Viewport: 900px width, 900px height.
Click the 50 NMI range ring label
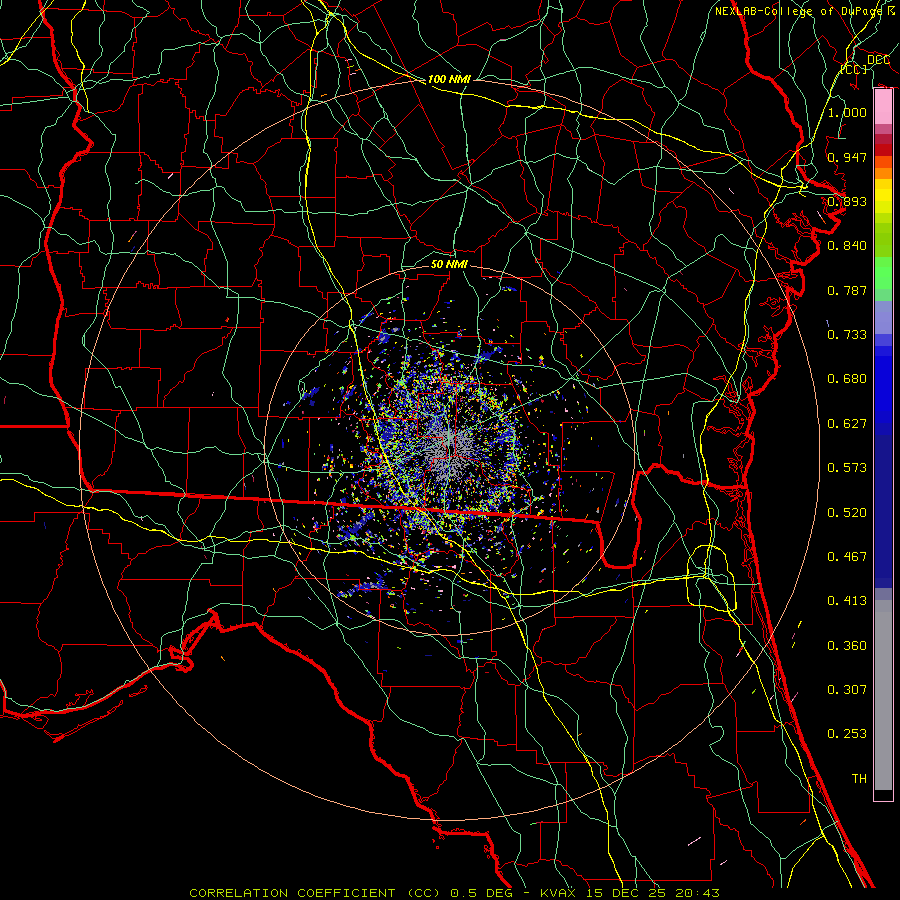(449, 264)
